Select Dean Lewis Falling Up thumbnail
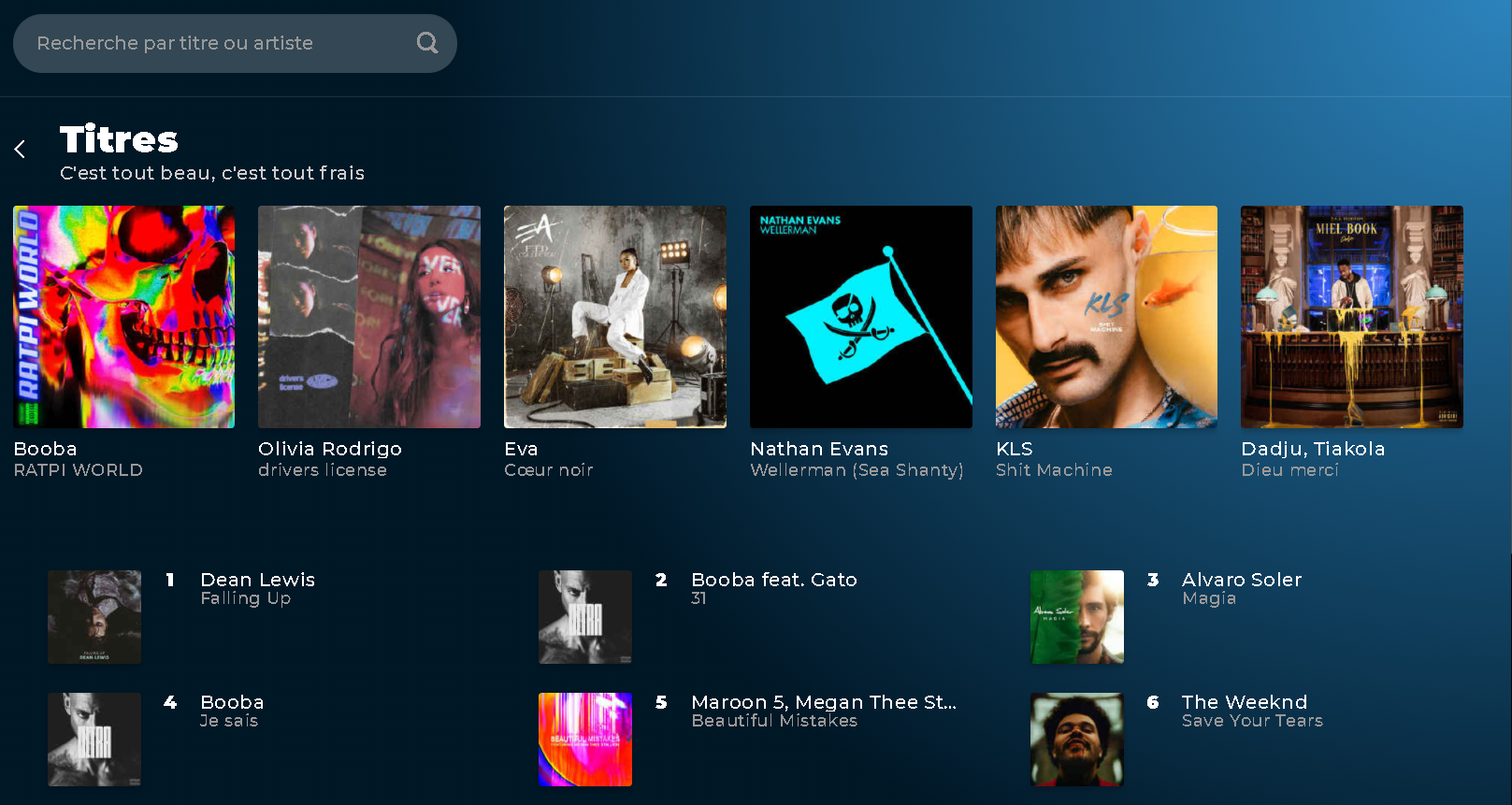The height and width of the screenshot is (805, 1512). (94, 617)
